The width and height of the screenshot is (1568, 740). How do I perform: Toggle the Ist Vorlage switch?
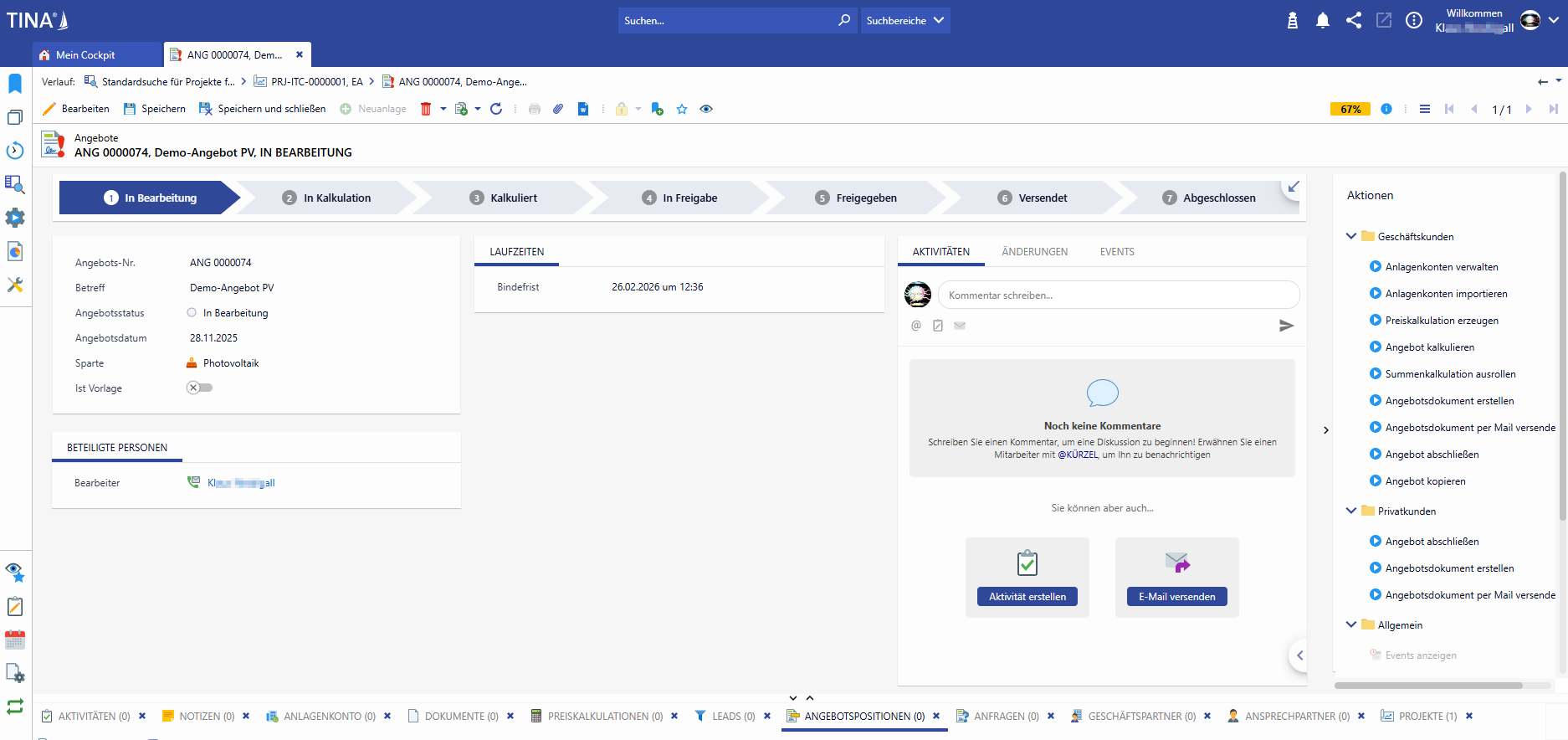(x=199, y=388)
